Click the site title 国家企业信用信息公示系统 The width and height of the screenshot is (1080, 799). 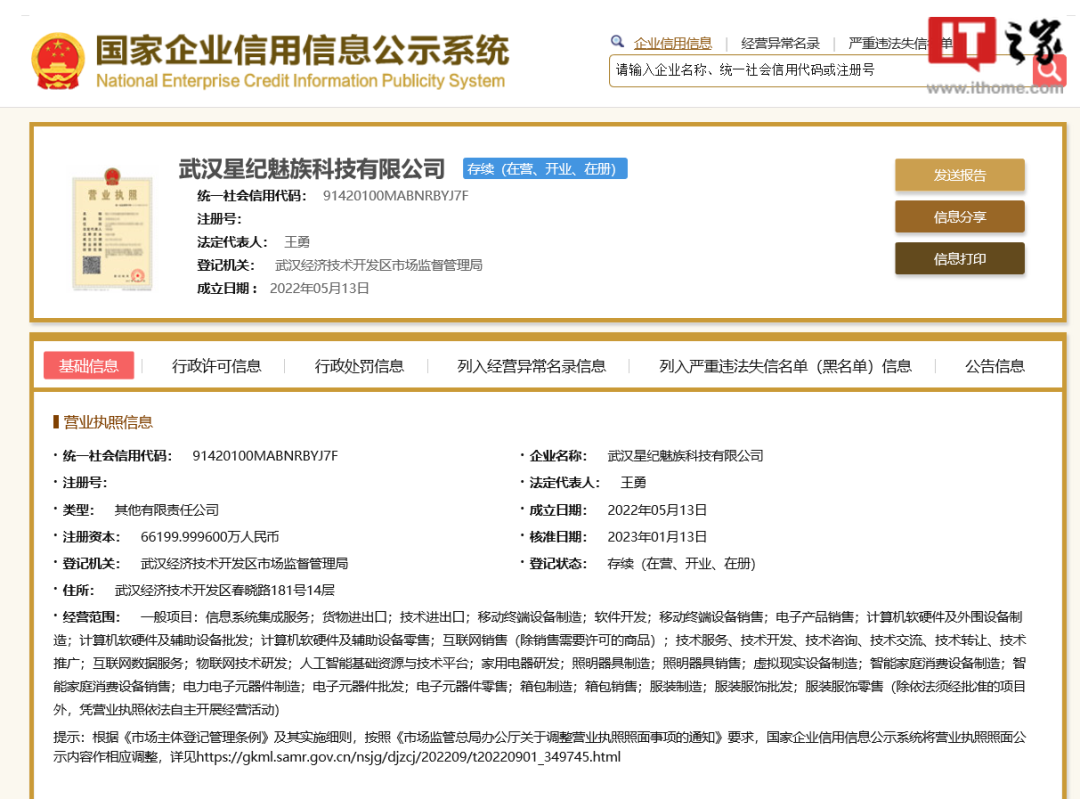(302, 50)
